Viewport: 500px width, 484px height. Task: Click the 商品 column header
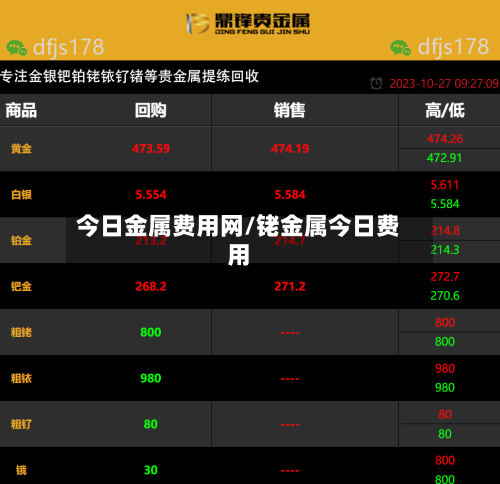click(21, 110)
